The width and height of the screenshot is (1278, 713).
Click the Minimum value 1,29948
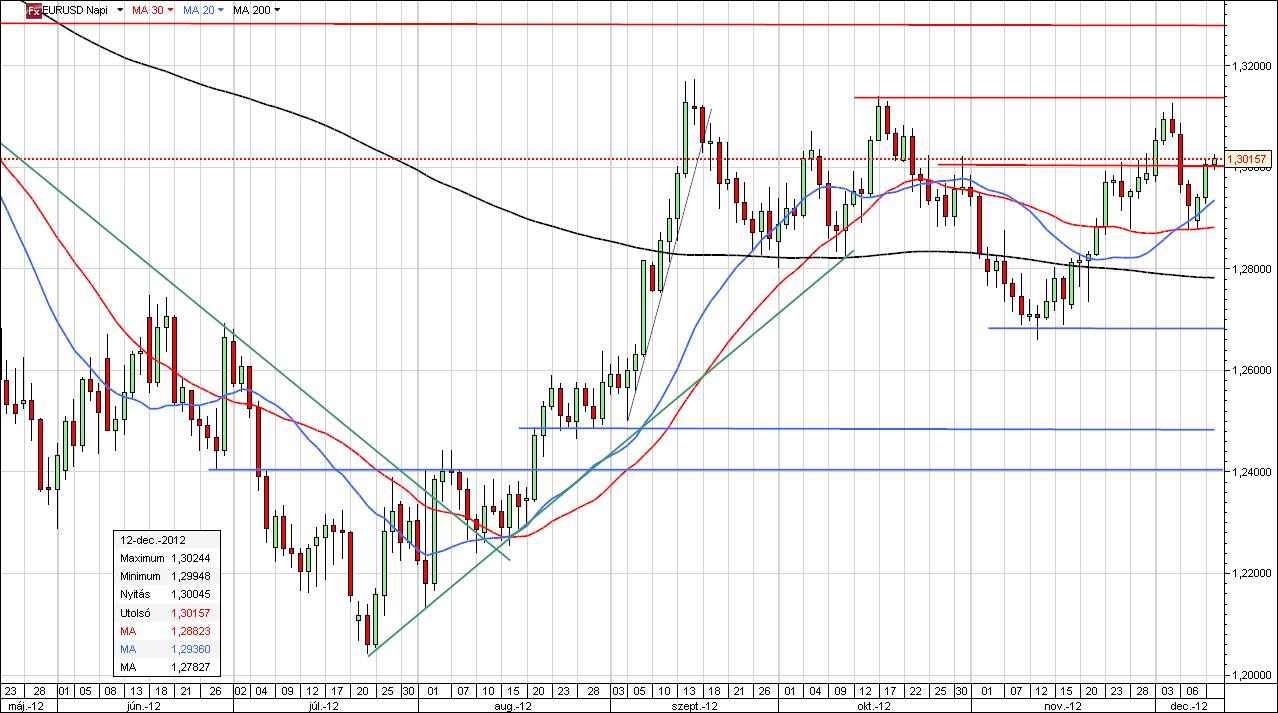point(191,576)
